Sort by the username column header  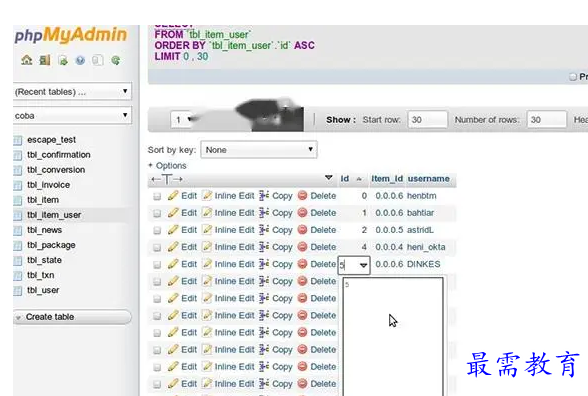pos(429,178)
